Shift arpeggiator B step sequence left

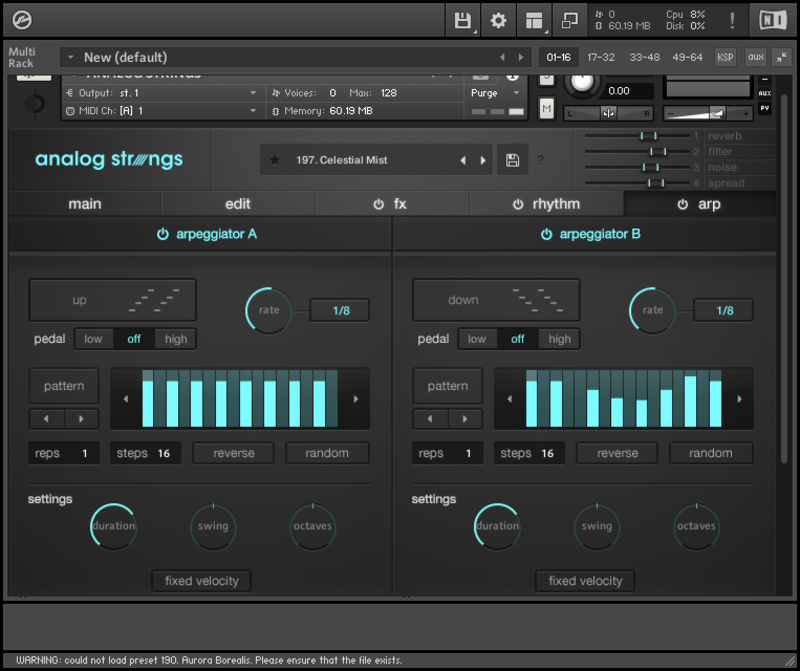509,399
